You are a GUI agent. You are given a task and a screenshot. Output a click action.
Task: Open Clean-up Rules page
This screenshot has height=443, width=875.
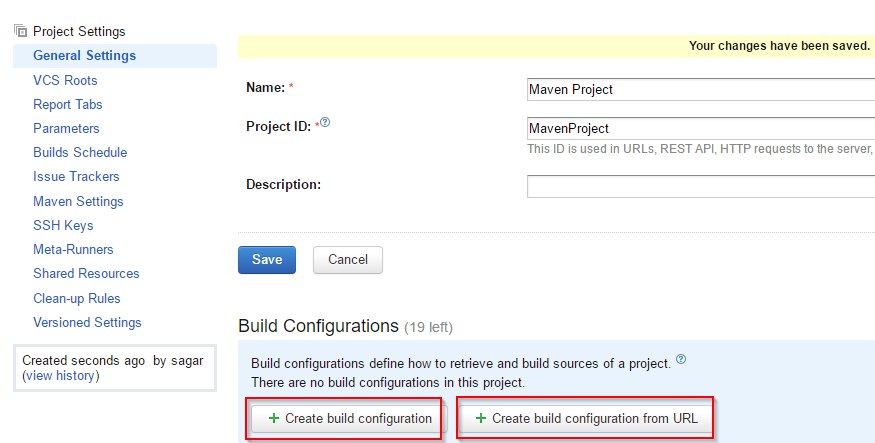pyautogui.click(x=76, y=298)
